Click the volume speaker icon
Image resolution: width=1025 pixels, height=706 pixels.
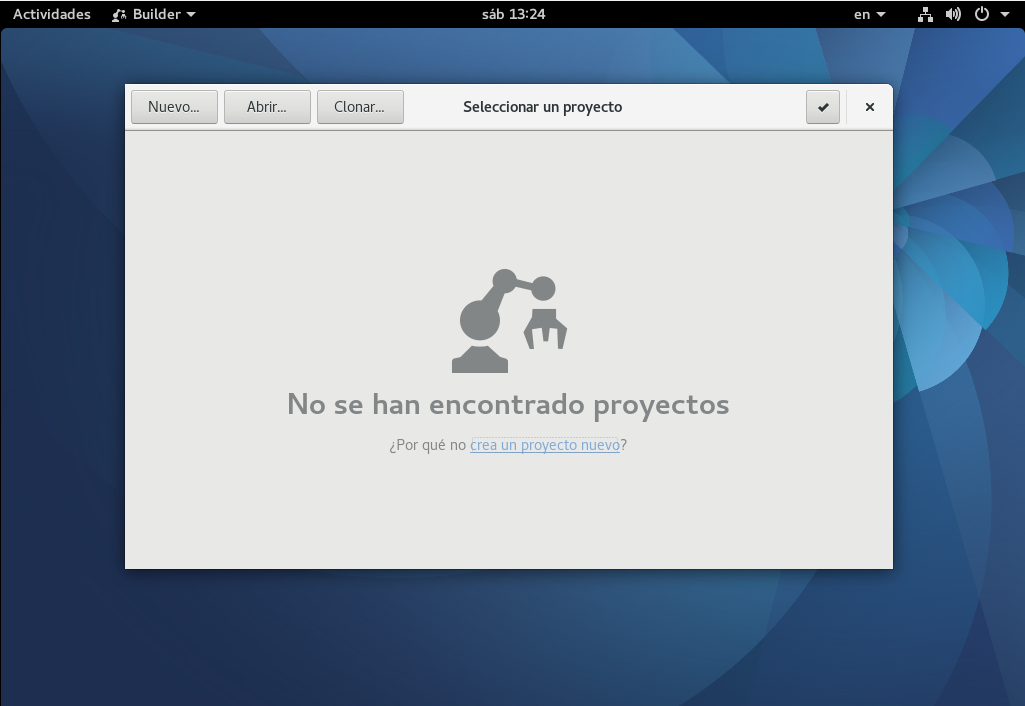[953, 14]
